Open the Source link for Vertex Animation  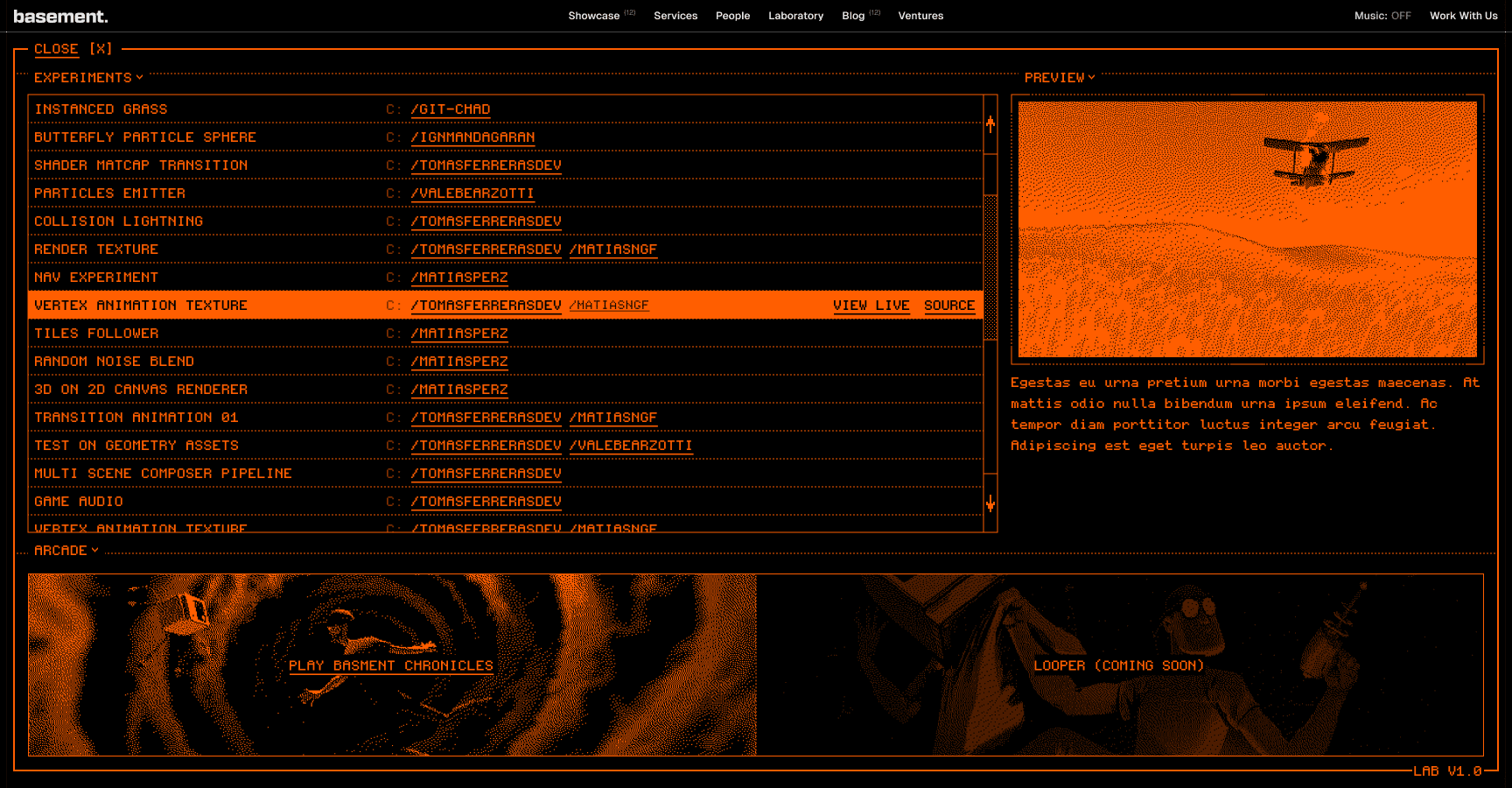click(x=948, y=305)
